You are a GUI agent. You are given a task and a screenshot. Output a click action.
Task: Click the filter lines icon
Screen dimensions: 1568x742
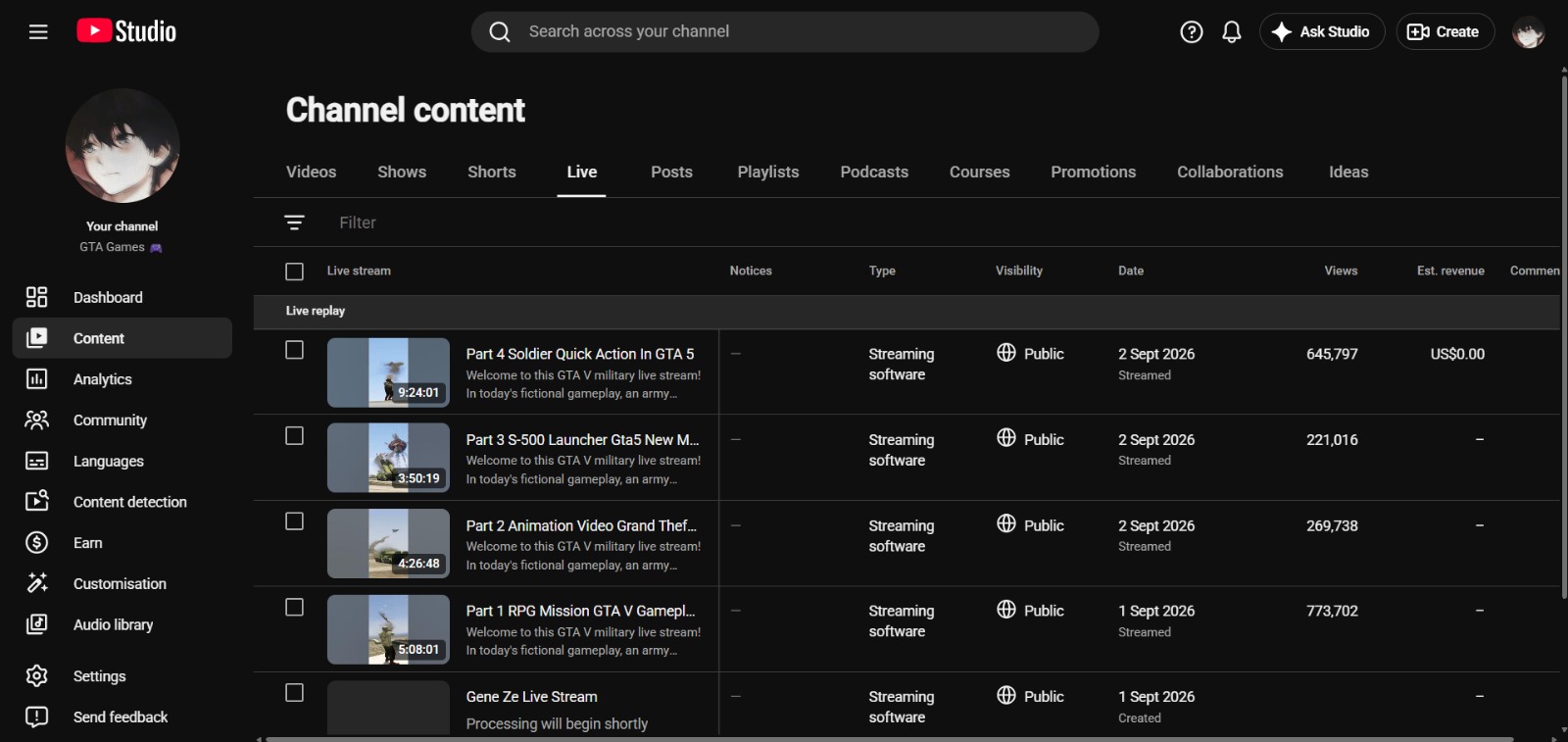[x=294, y=223]
